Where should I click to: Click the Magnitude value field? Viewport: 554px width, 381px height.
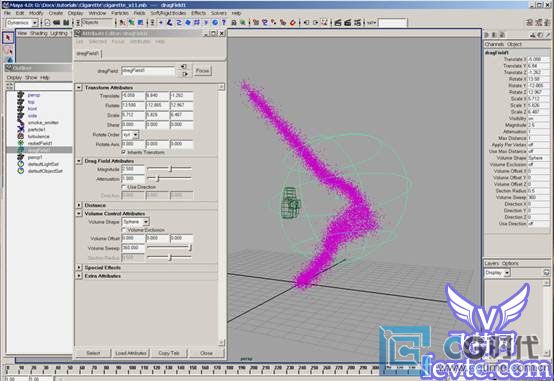pyautogui.click(x=133, y=169)
